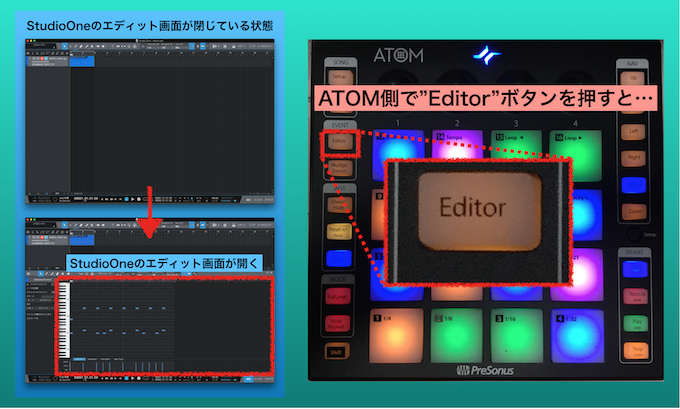Image resolution: width=680 pixels, height=409 pixels.
Task: Click track color strip in upper window
Action: pos(27,61)
